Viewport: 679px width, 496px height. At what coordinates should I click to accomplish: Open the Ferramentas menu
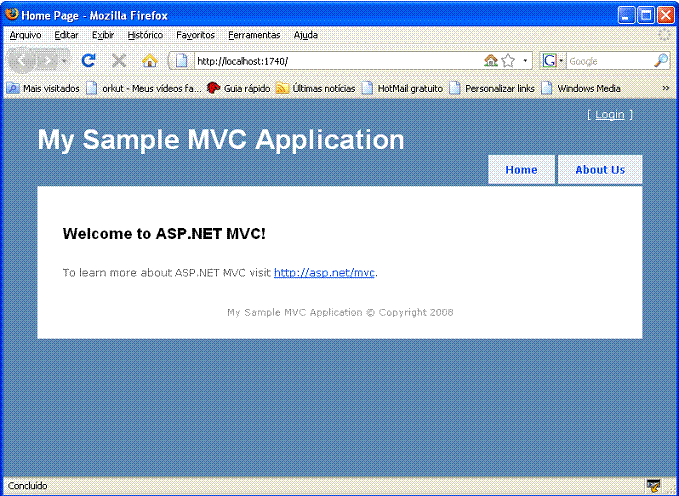tap(254, 35)
